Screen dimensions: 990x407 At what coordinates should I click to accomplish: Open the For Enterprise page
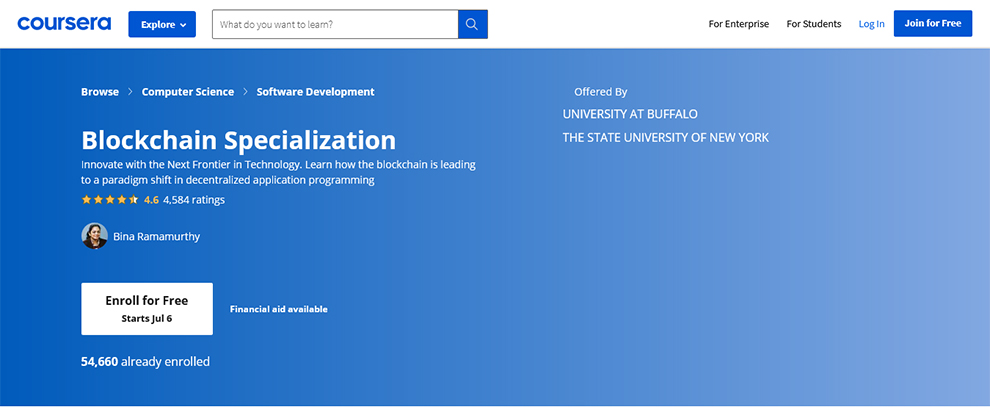739,24
